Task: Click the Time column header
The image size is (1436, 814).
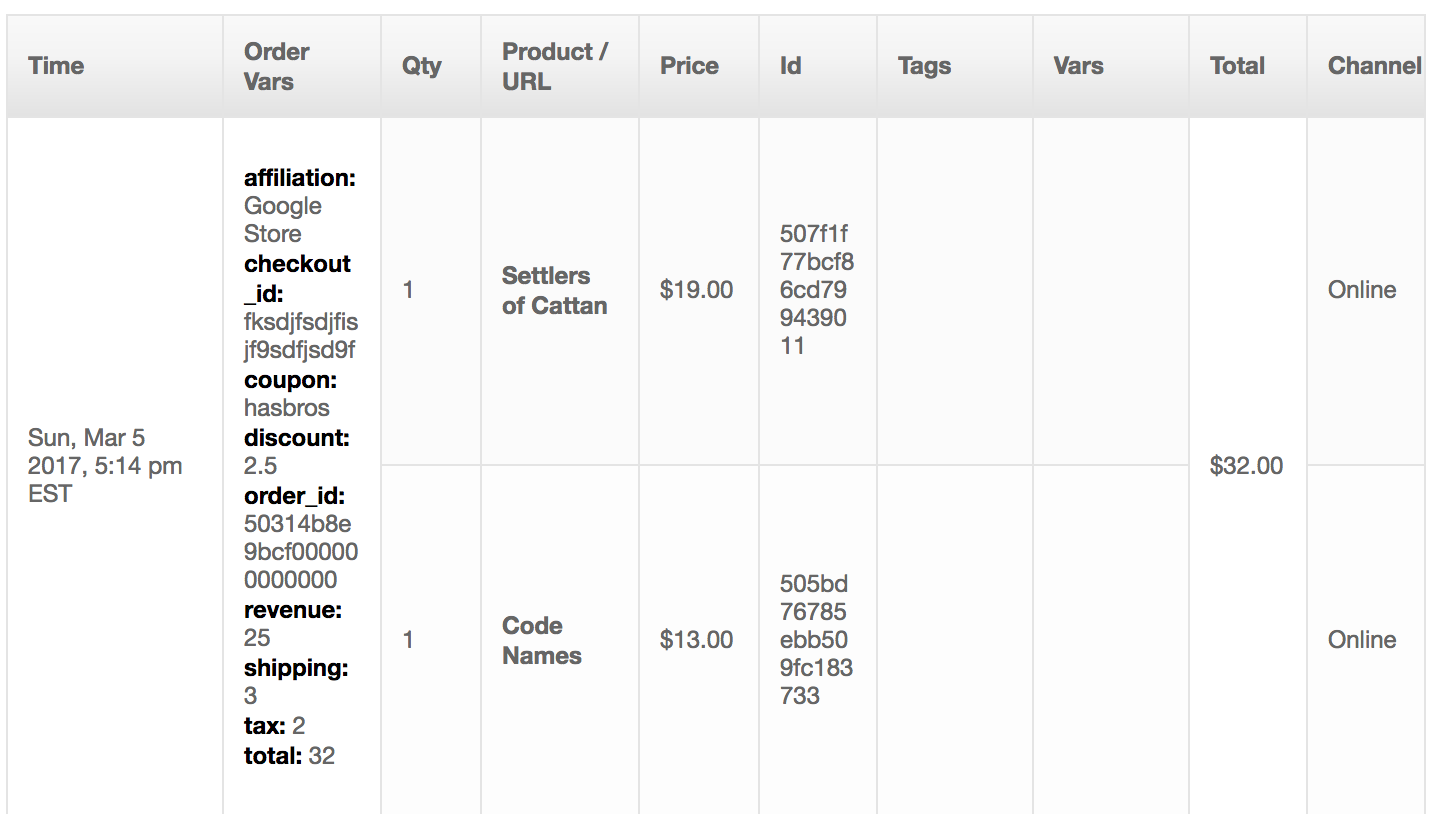Action: 56,66
